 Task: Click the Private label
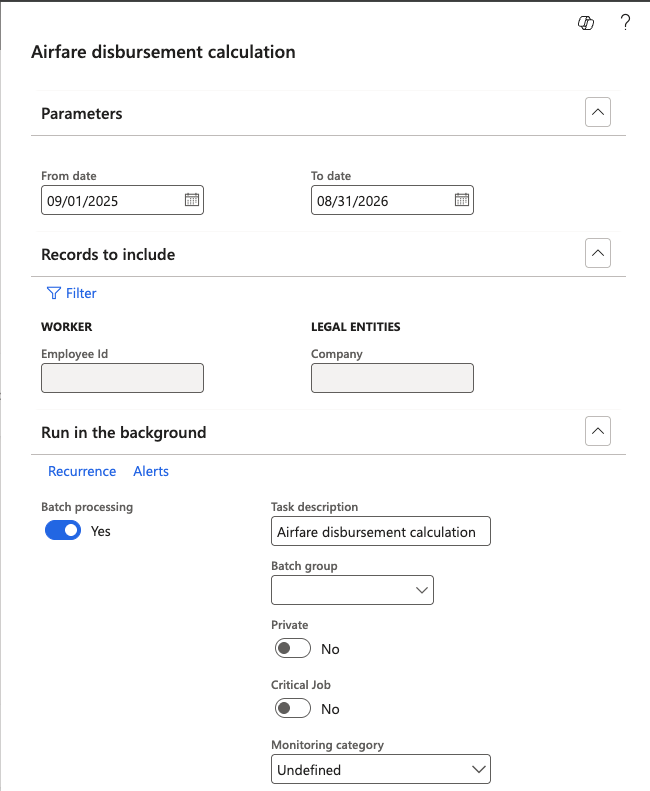290,625
